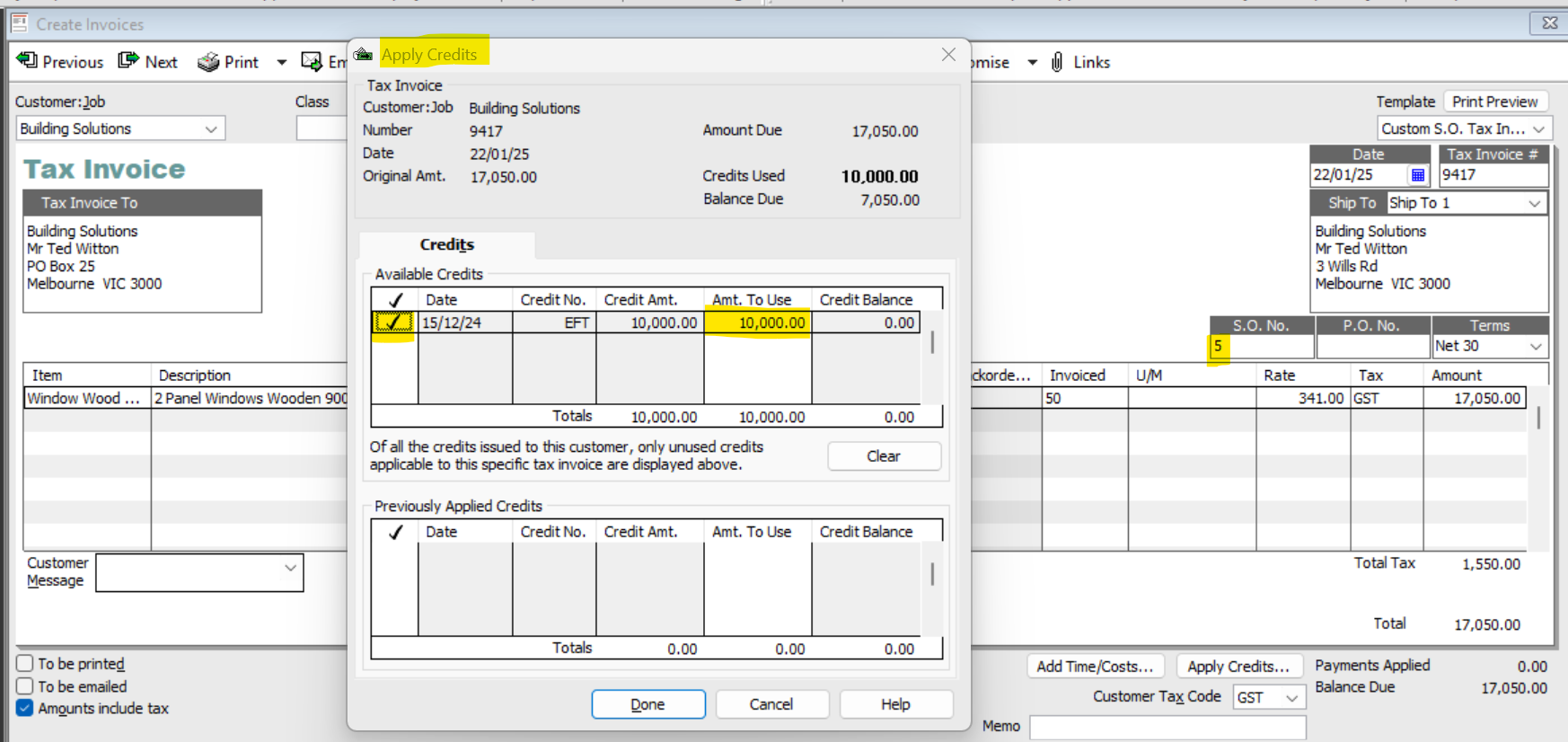Image resolution: width=1568 pixels, height=742 pixels.
Task: Click the Tax Invoice To address box
Action: [x=143, y=264]
